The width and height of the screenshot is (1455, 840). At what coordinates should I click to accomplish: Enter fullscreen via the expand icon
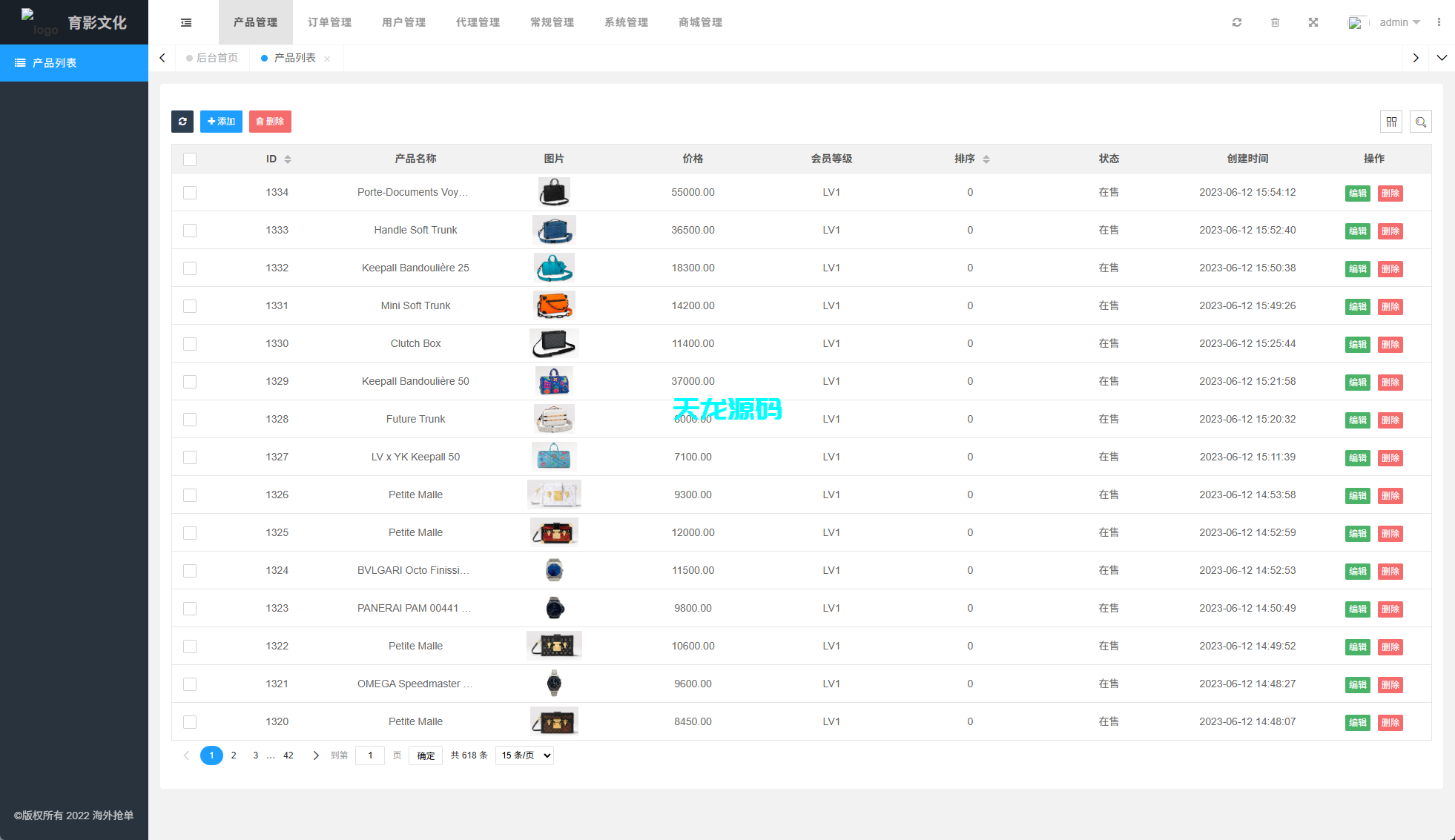click(1313, 22)
